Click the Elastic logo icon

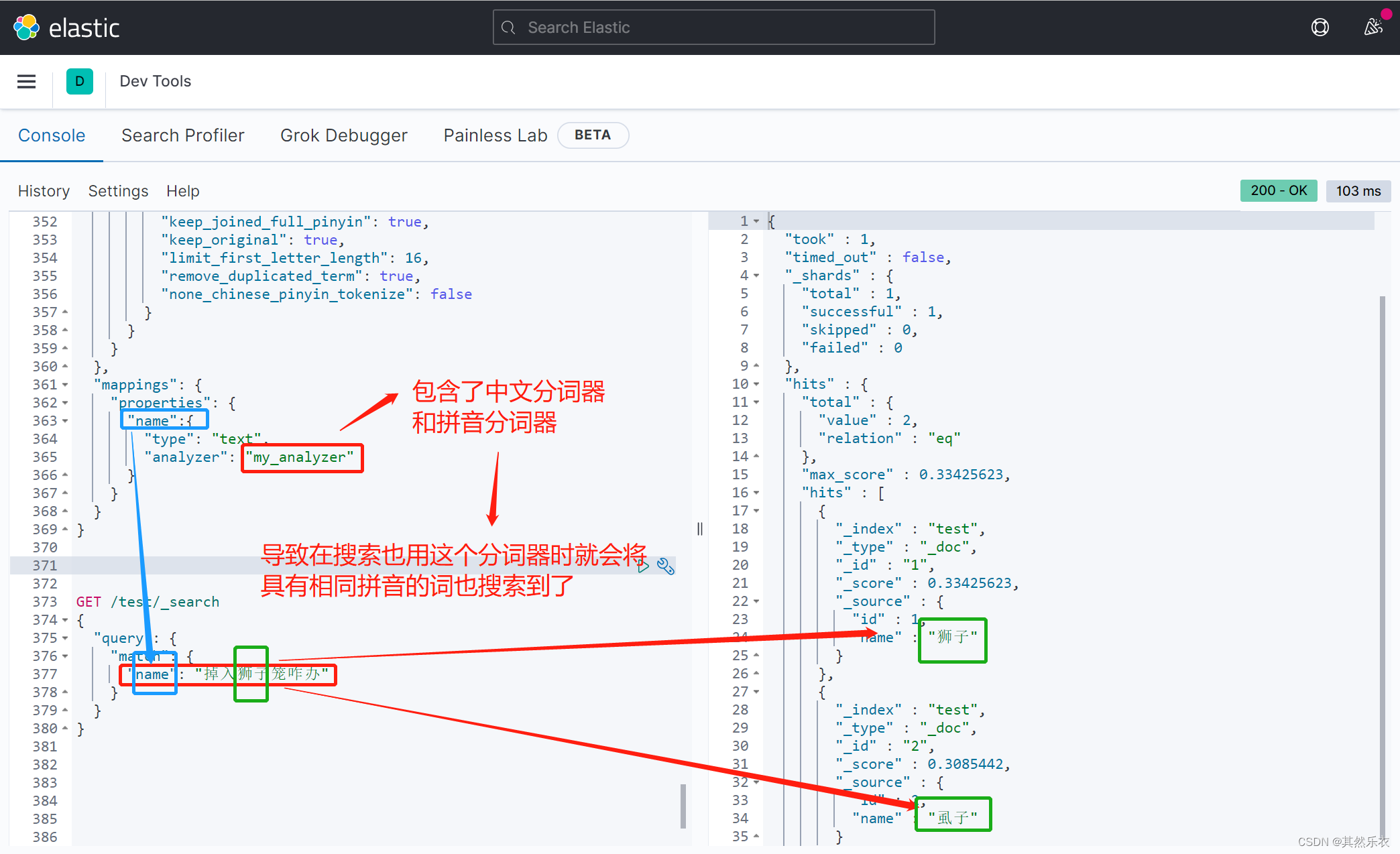[27, 27]
